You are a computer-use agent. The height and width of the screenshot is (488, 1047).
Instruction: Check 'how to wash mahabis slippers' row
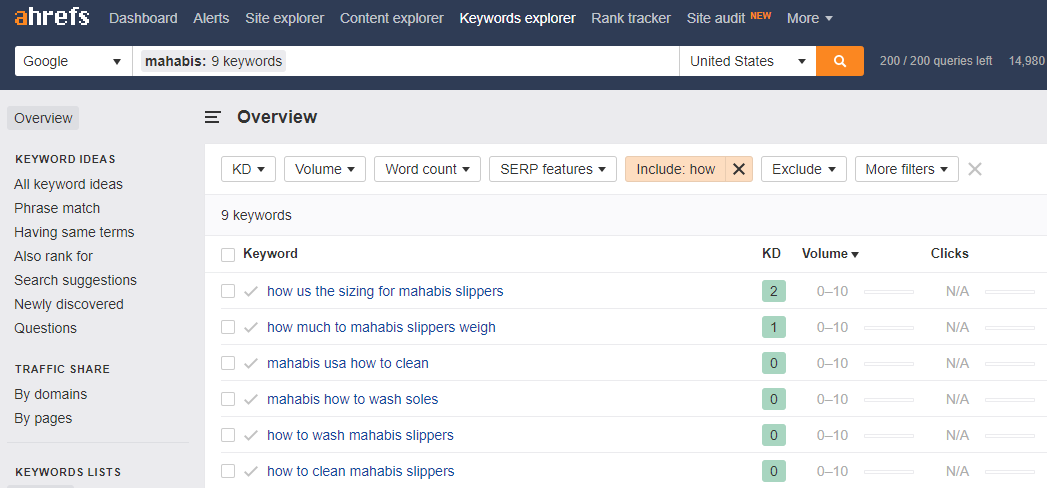point(228,435)
